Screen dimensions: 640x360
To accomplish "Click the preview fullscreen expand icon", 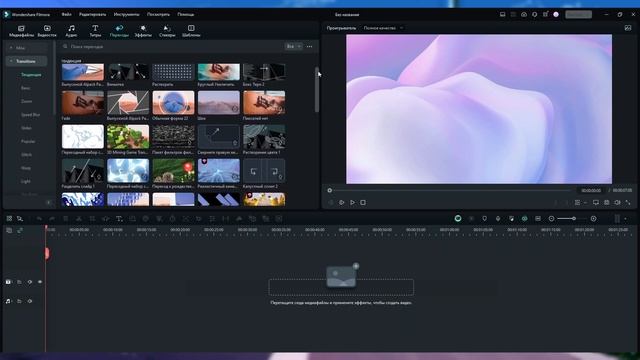I will (628, 202).
